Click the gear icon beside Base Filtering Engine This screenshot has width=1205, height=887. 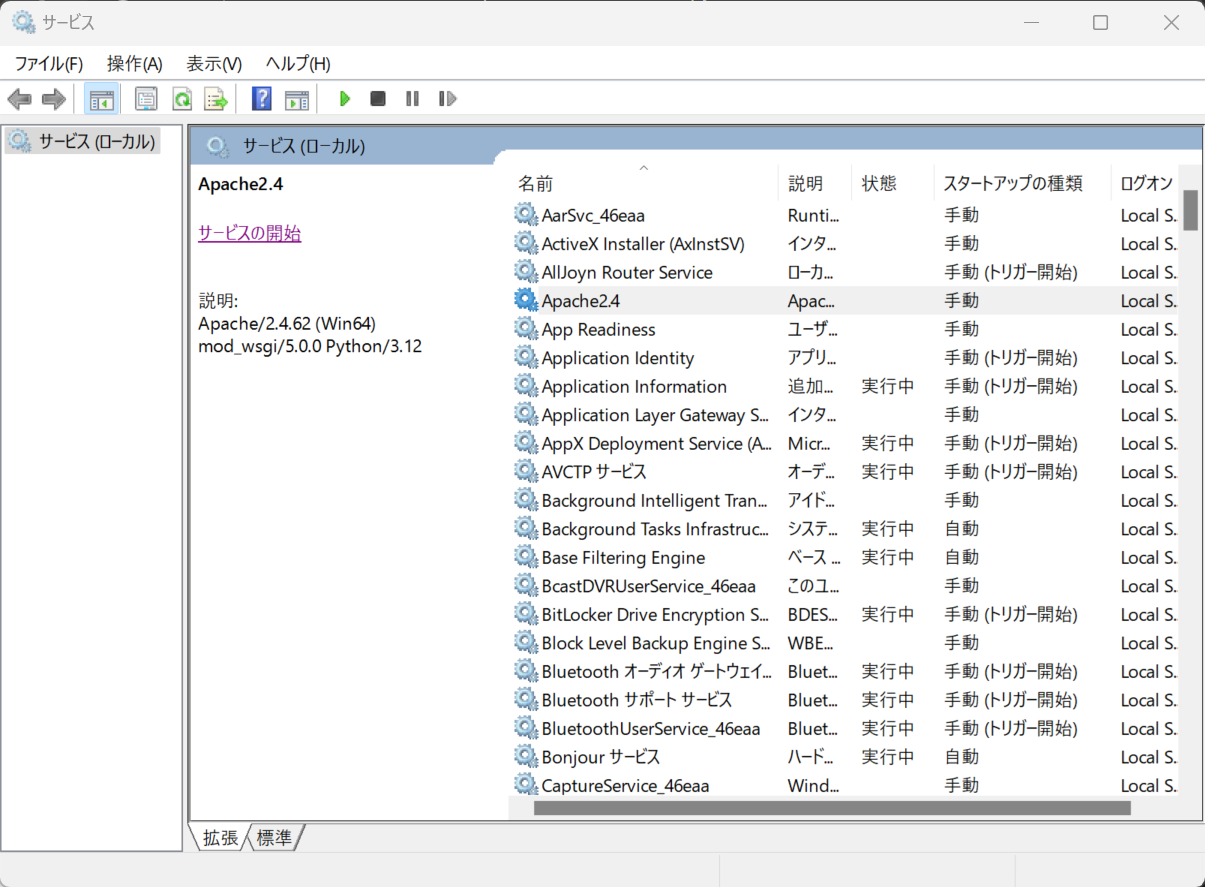[x=525, y=556]
